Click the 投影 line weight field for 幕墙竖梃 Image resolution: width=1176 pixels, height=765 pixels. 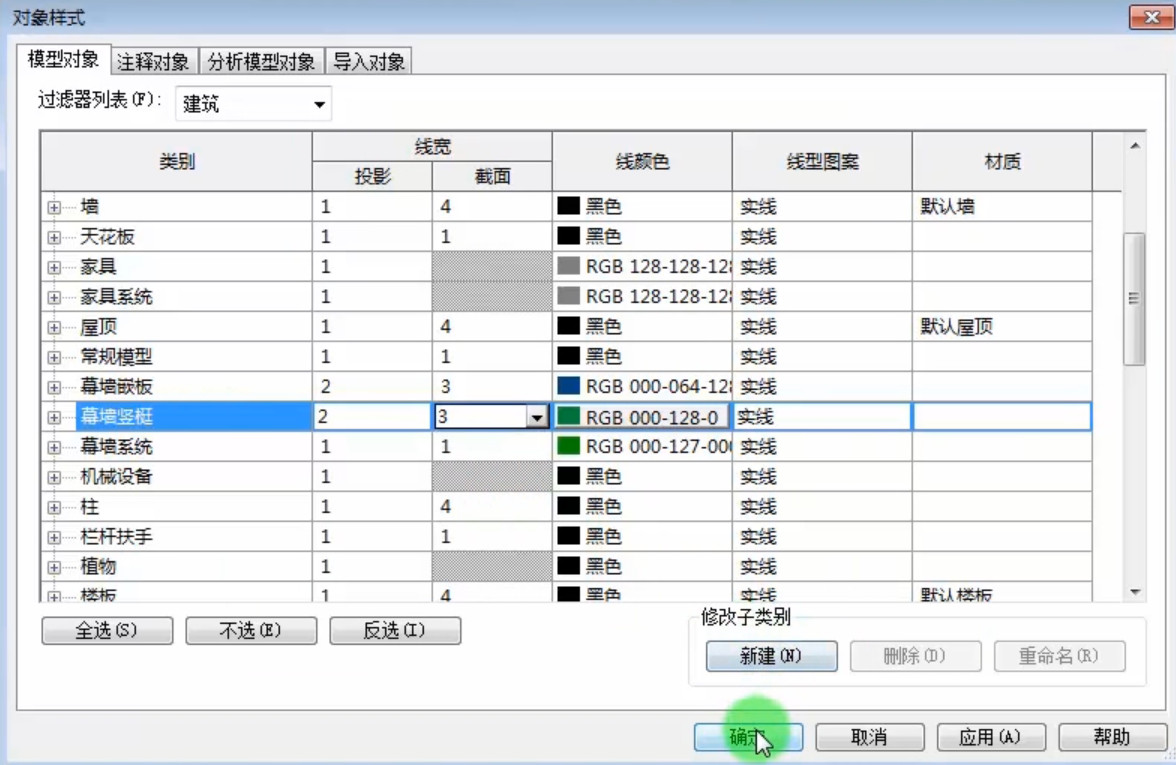372,417
